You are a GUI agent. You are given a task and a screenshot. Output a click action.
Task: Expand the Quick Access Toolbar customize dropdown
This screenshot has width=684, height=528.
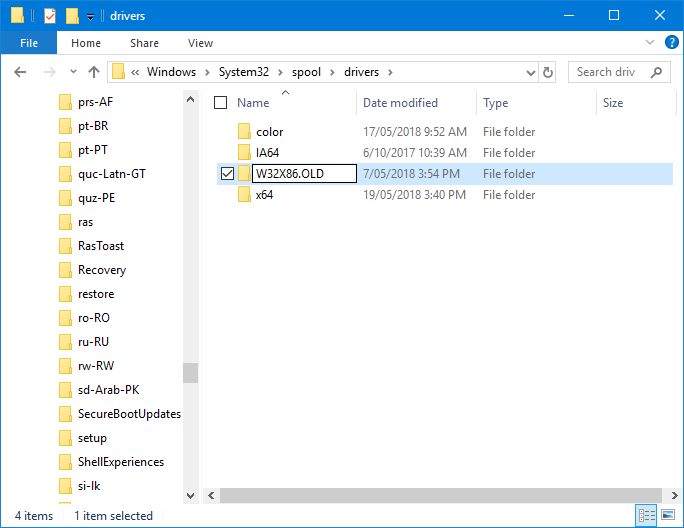[x=90, y=16]
